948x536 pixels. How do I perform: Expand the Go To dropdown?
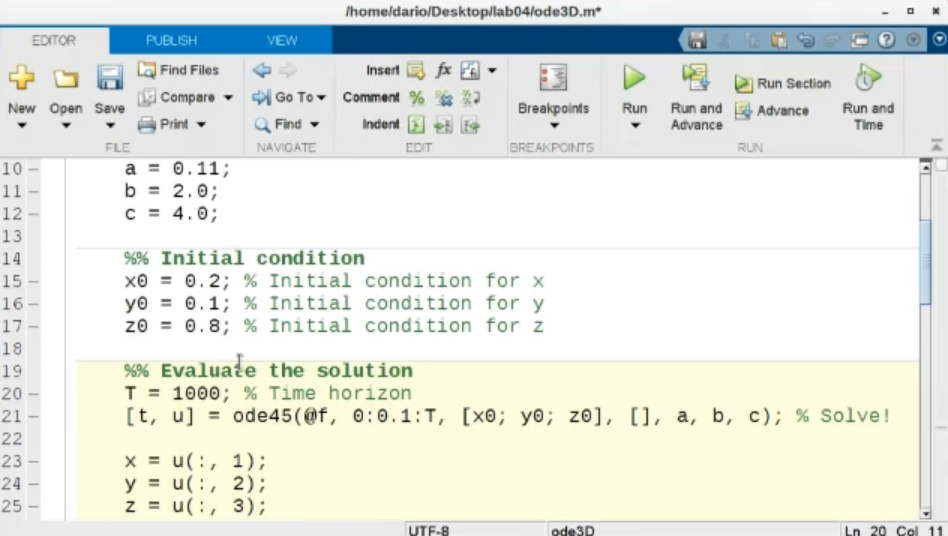(322, 98)
